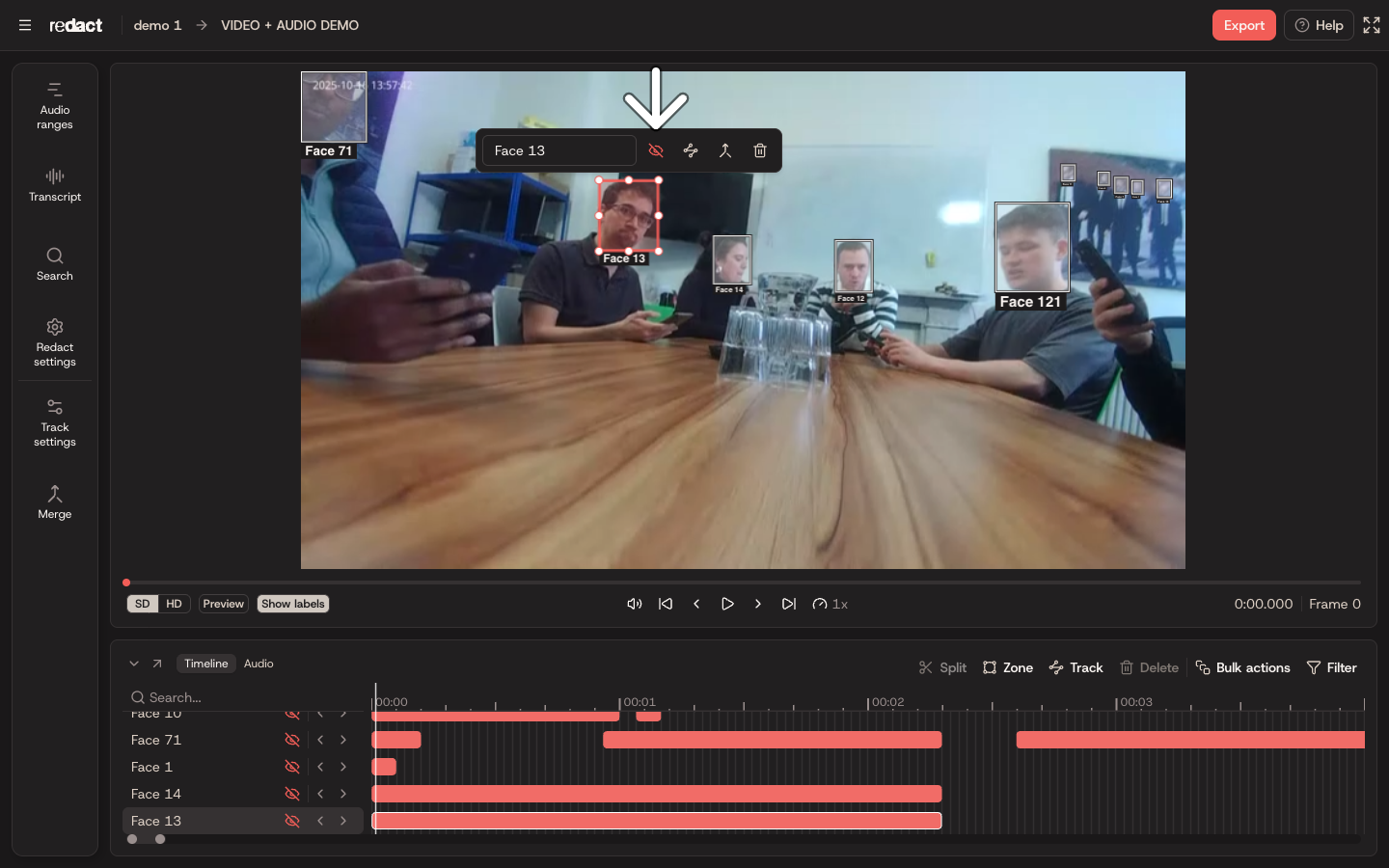Open Track settings in sidebar
This screenshot has height=868, width=1389.
pos(55,422)
